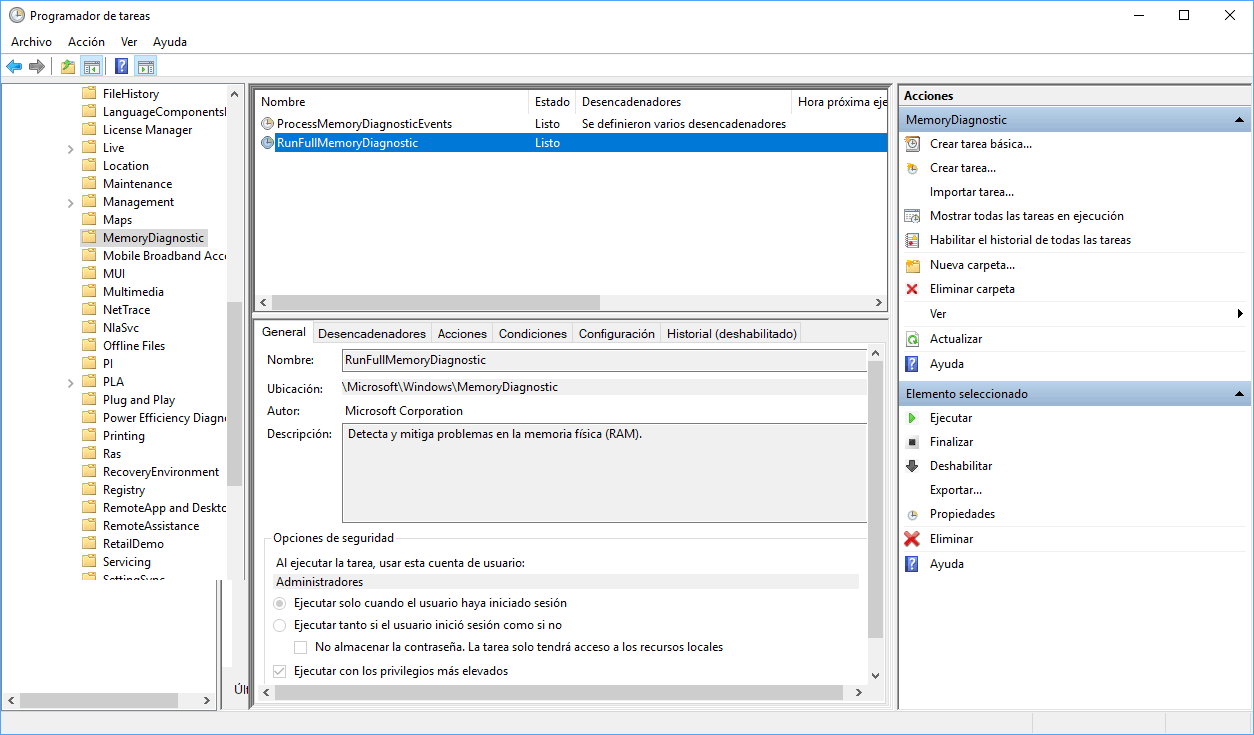Click Habilitar el historial icon
Image resolution: width=1254 pixels, height=735 pixels.
coord(912,240)
